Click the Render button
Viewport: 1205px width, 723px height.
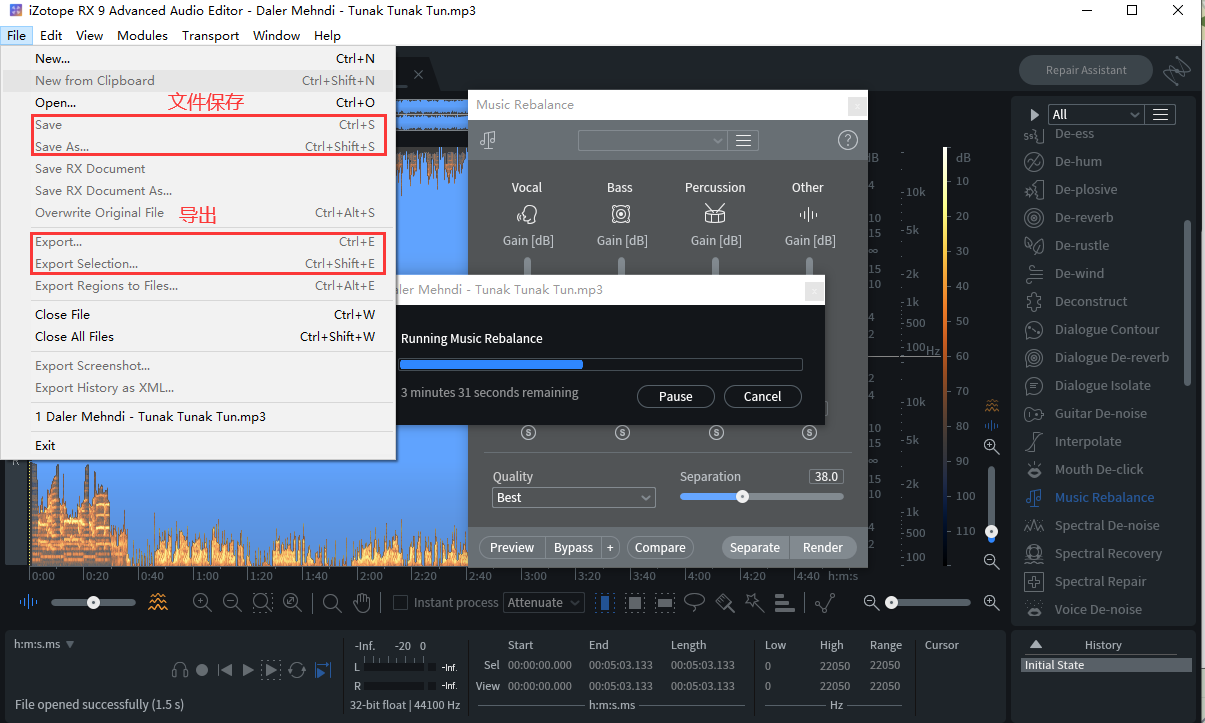point(823,547)
